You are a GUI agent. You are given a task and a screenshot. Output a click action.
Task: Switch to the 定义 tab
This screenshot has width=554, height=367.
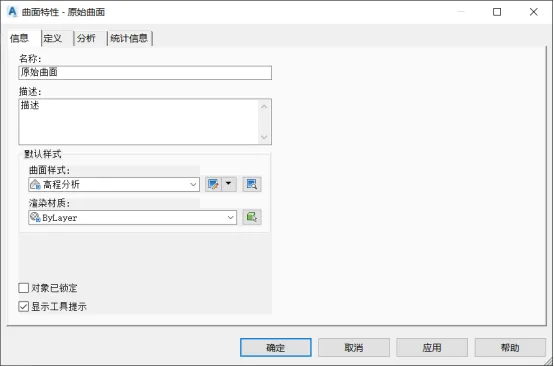[58, 38]
